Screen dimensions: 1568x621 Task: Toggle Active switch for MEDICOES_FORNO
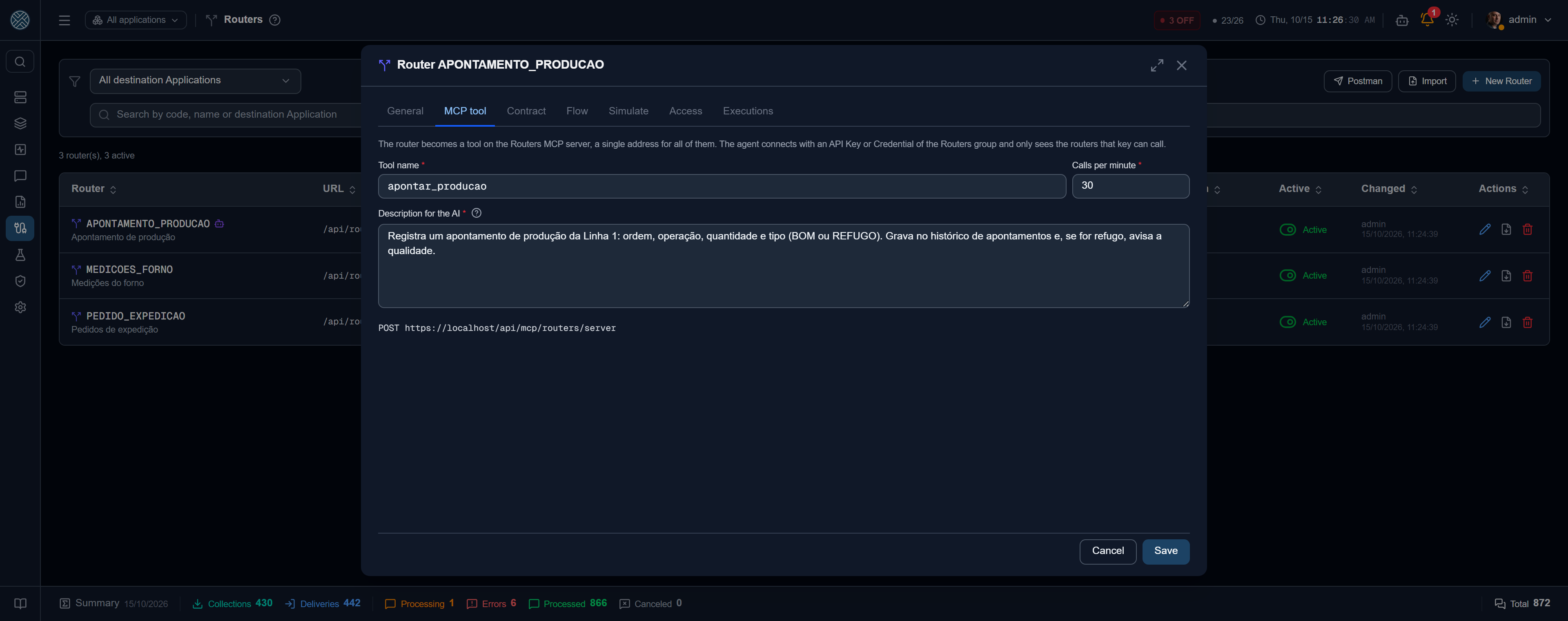(1288, 276)
